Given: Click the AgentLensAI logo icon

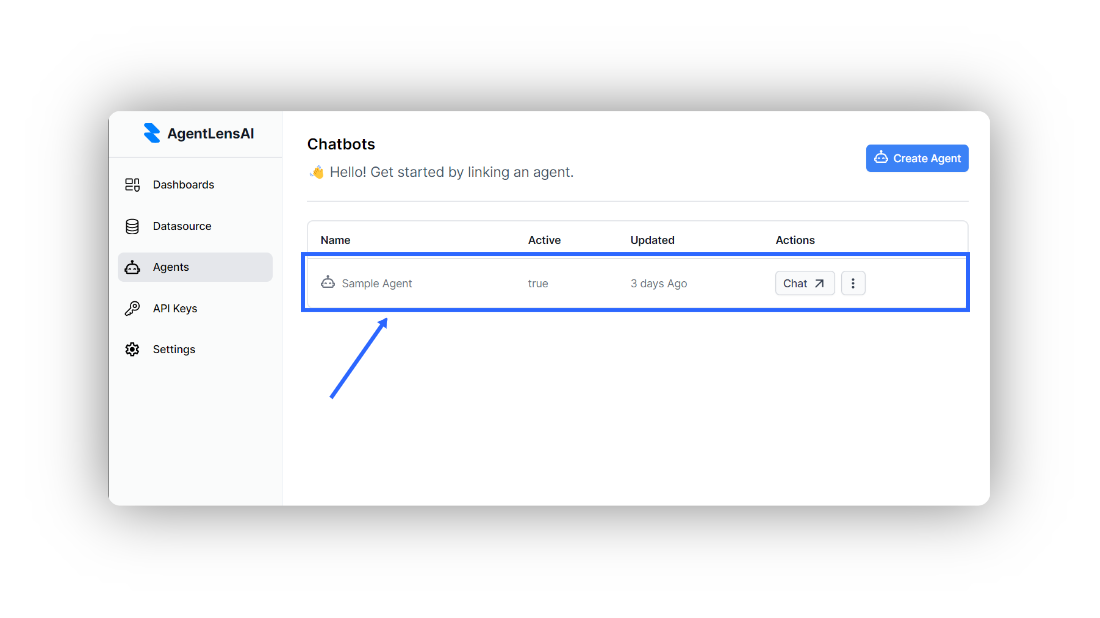Looking at the screenshot, I should tap(152, 133).
